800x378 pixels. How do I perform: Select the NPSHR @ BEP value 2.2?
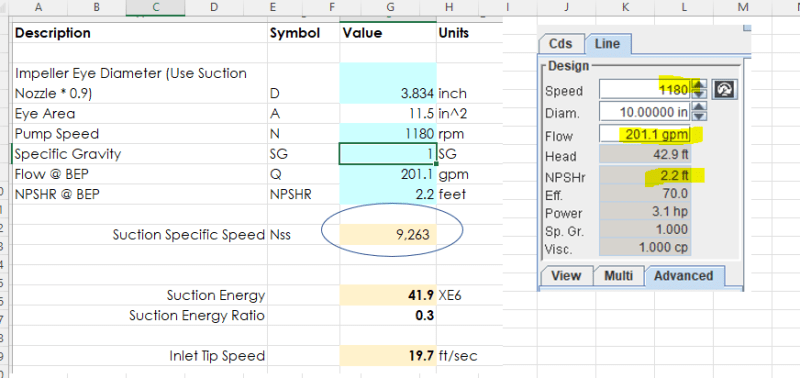click(388, 194)
